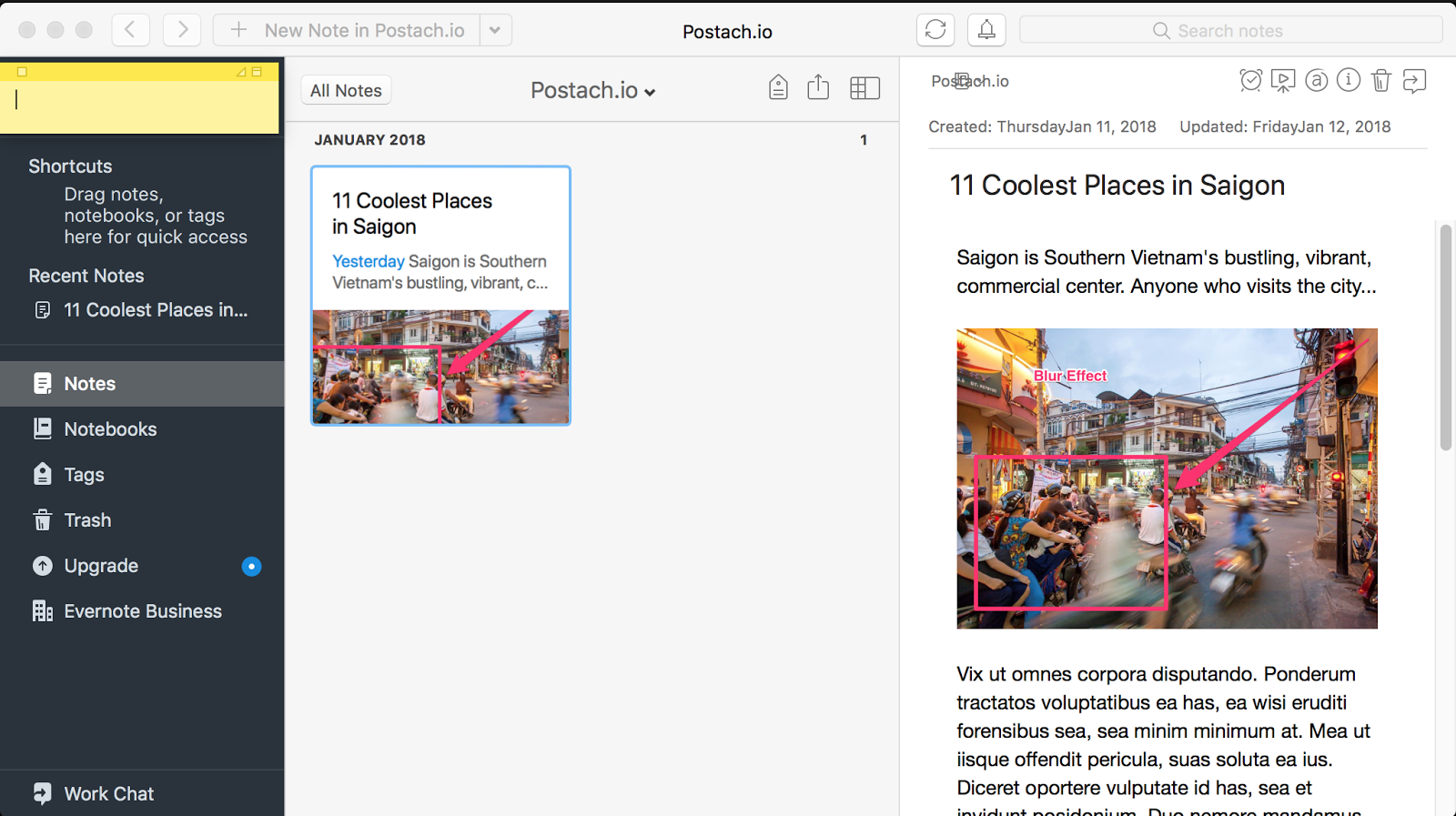Viewport: 1456px width, 816px height.
Task: Click the tag filter icon in notes list header
Action: (x=778, y=87)
